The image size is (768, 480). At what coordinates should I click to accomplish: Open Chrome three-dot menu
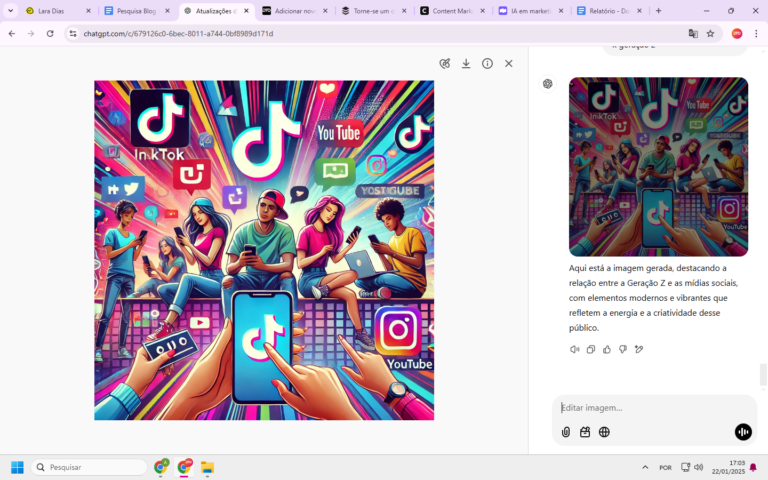(756, 34)
